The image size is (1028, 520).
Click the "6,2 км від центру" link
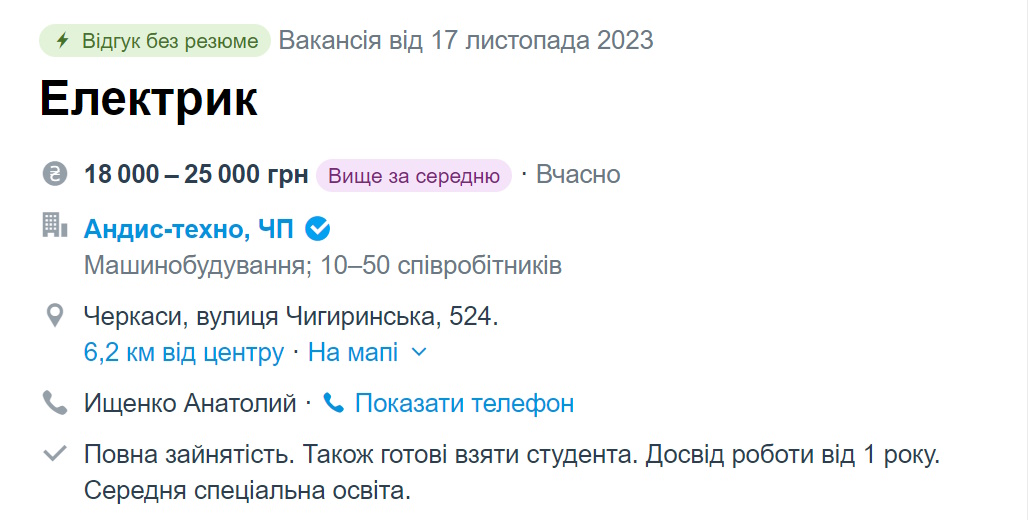tap(184, 352)
